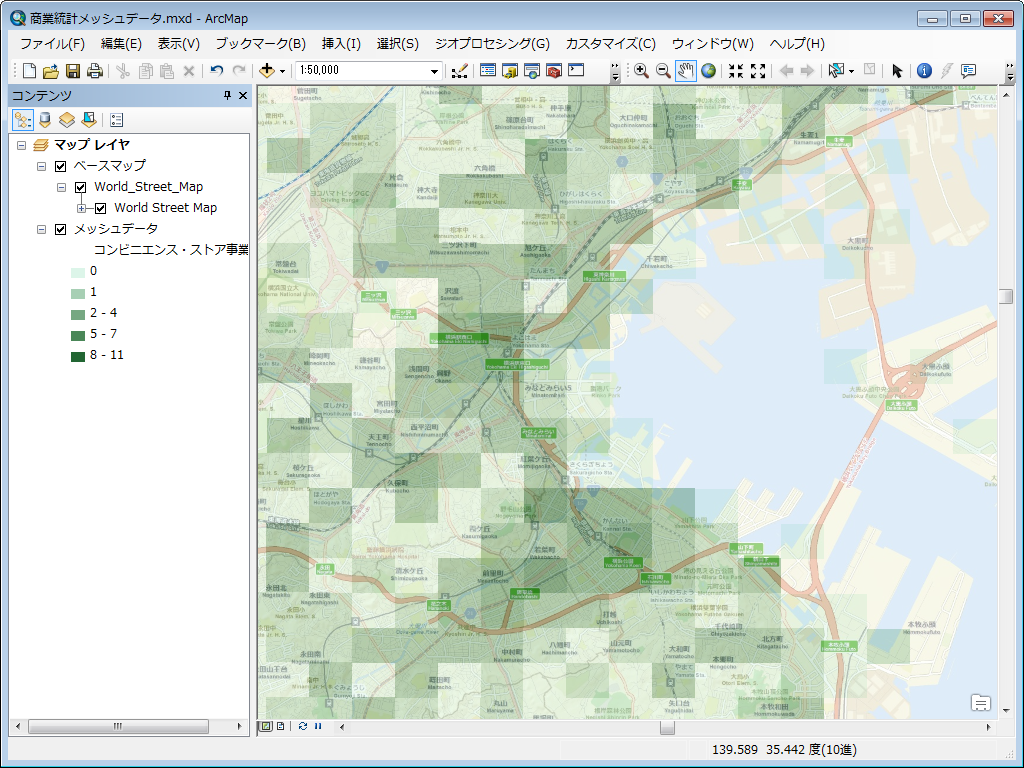Open the ファイル(F) menu
The width and height of the screenshot is (1024, 768).
pos(52,44)
